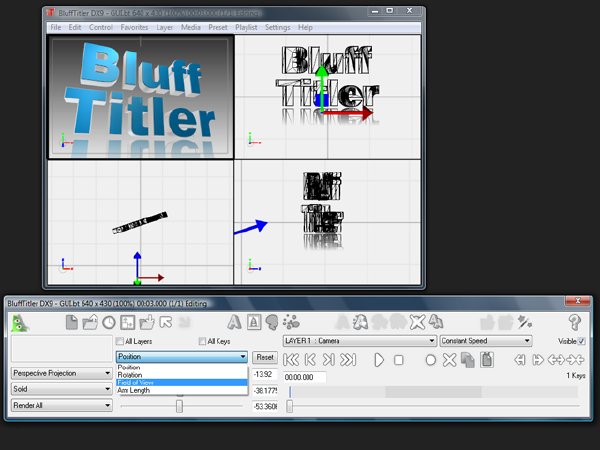
Task: Click the 00:00.000 time field
Action: 305,377
